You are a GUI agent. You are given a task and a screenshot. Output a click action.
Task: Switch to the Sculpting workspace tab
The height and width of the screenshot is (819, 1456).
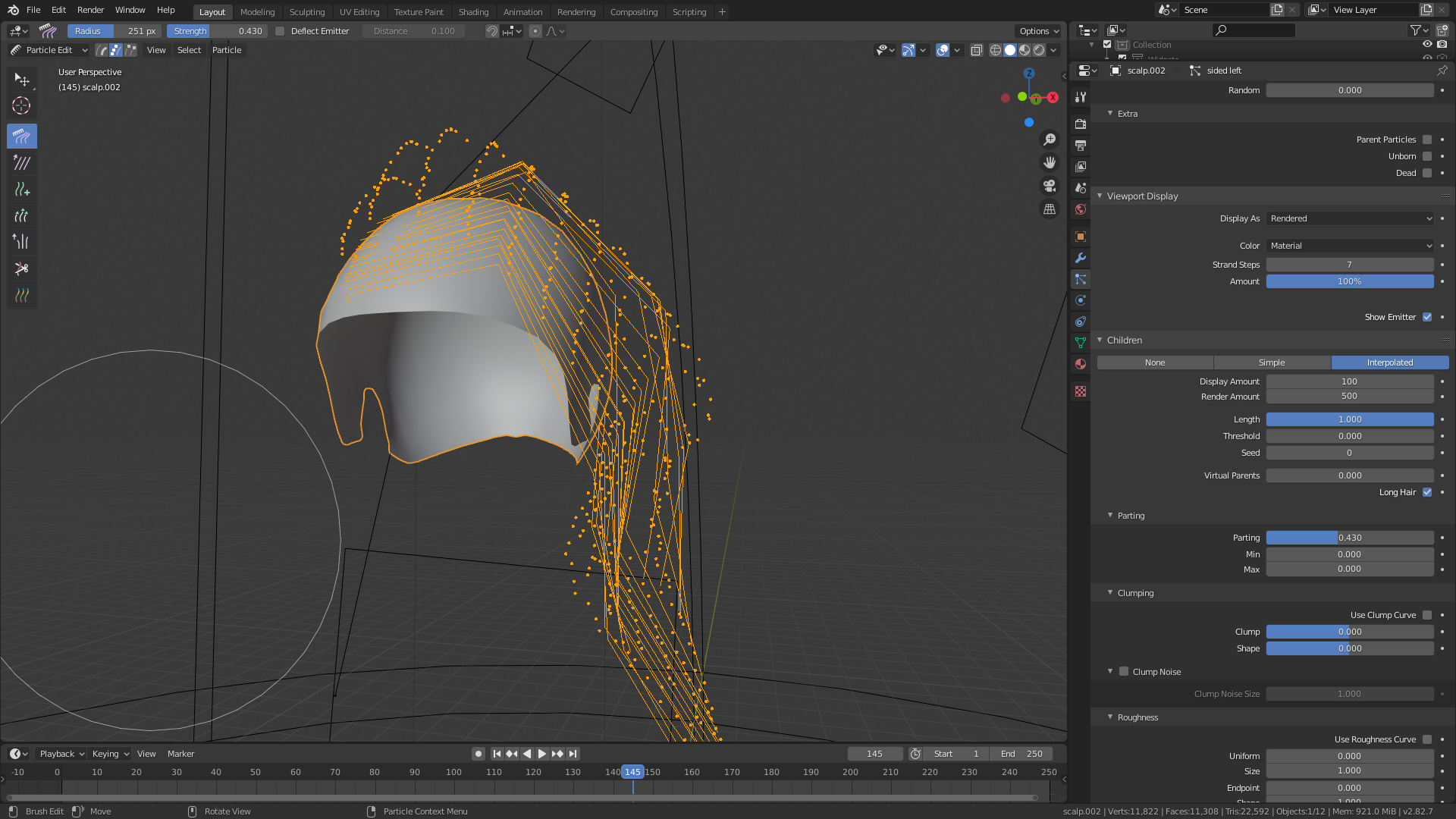click(306, 12)
